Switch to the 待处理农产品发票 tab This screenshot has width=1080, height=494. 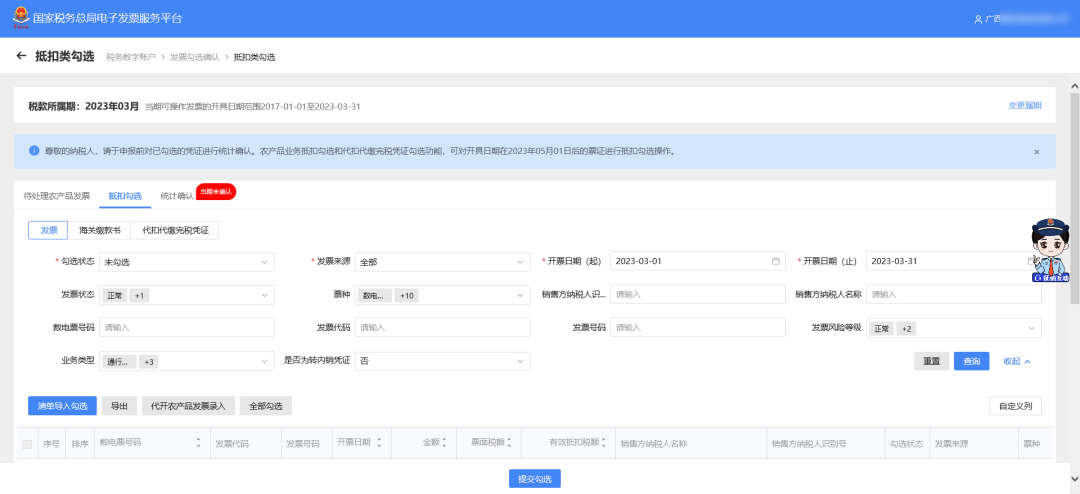click(x=57, y=195)
